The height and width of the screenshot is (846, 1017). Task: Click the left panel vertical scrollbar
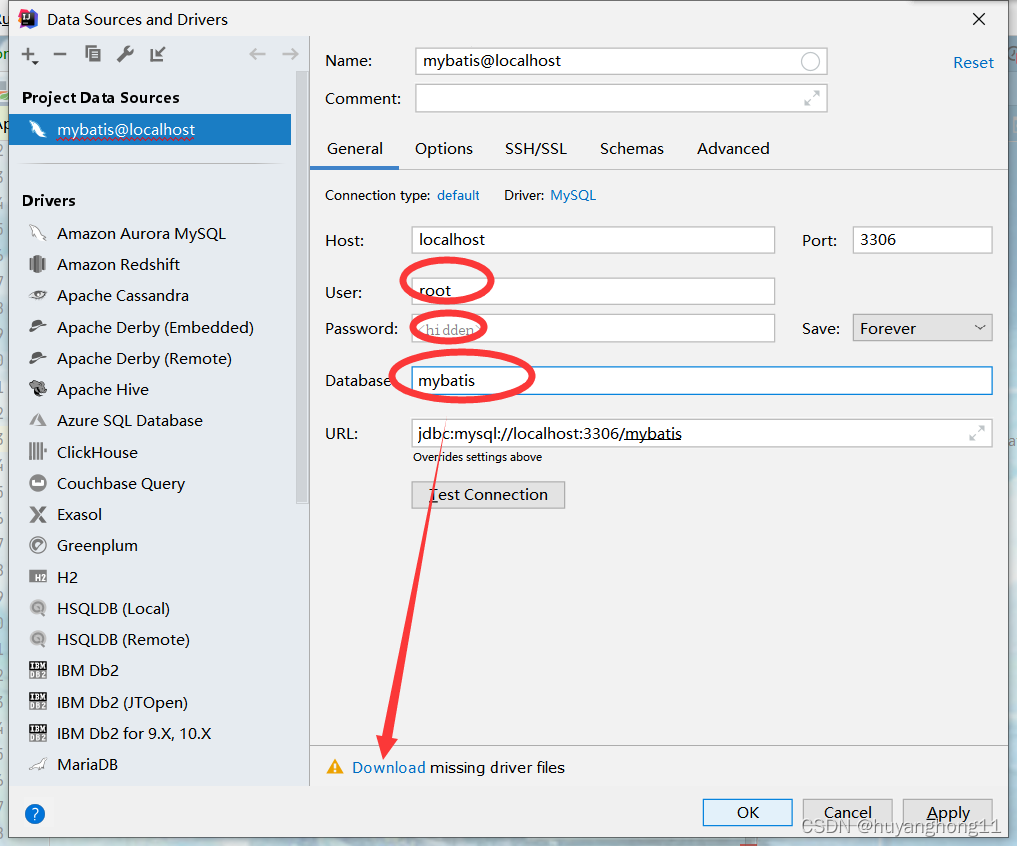click(x=302, y=287)
